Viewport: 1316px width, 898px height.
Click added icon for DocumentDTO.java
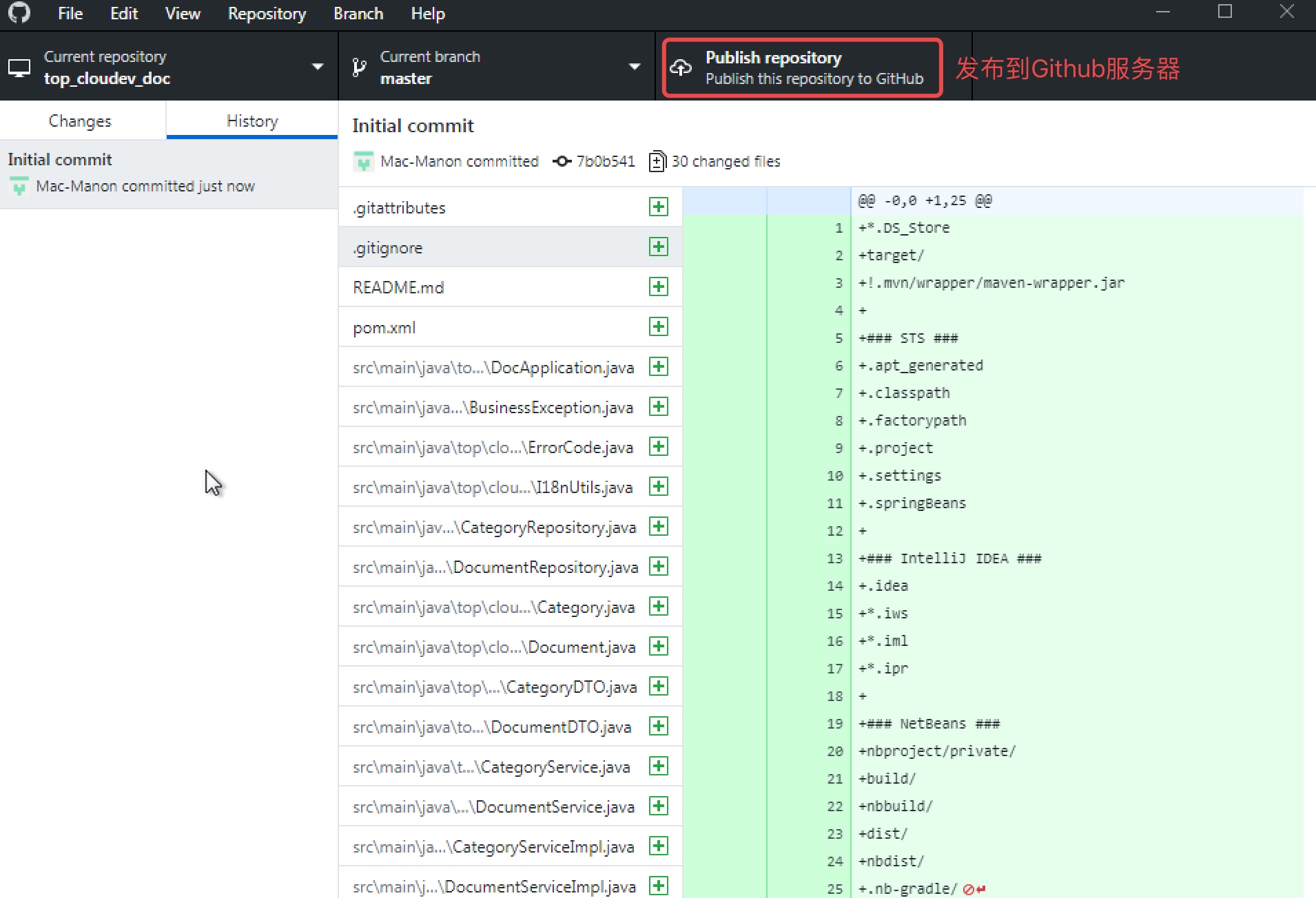(x=659, y=726)
